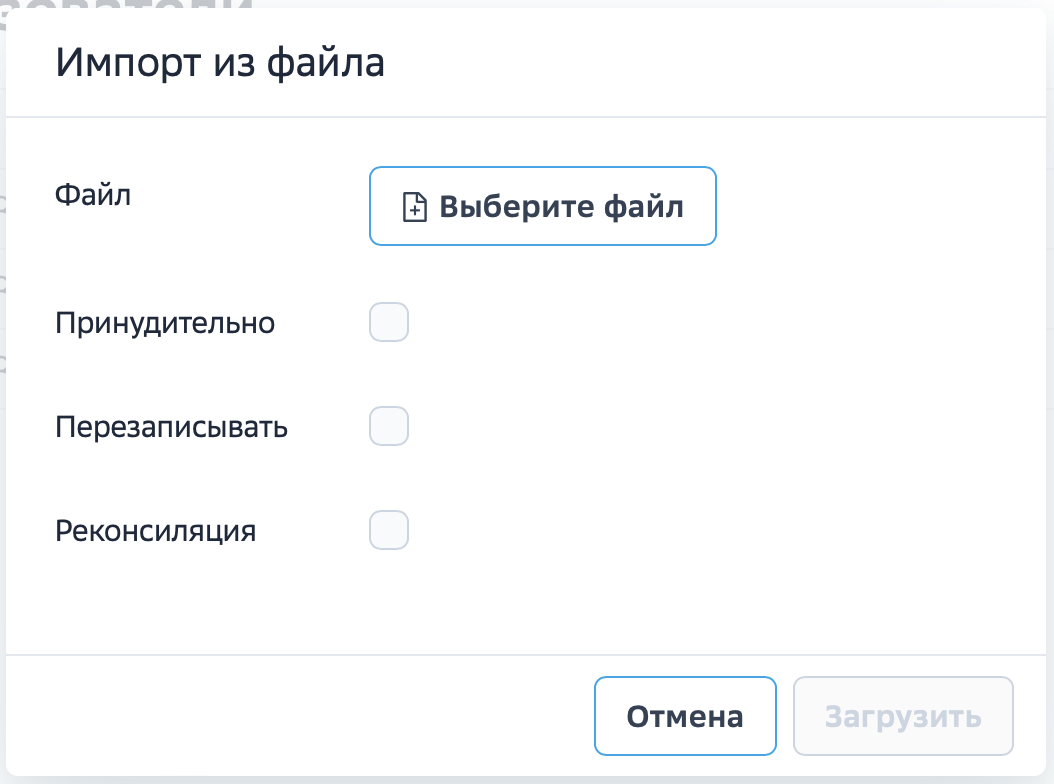The image size is (1054, 784).
Task: Click the "Перезаписывать" option label
Action: (x=172, y=427)
